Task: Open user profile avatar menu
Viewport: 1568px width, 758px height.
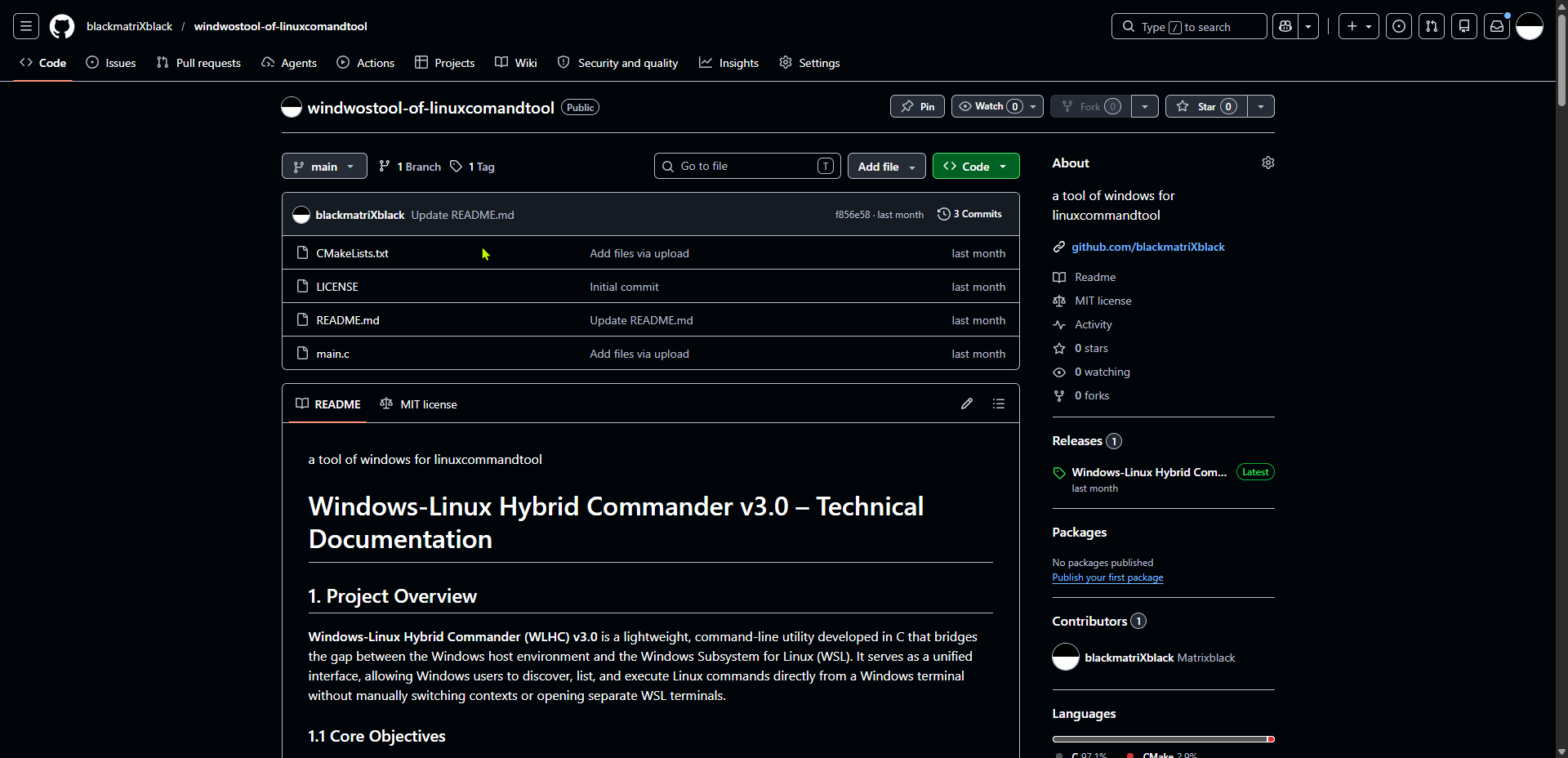Action: click(1530, 26)
